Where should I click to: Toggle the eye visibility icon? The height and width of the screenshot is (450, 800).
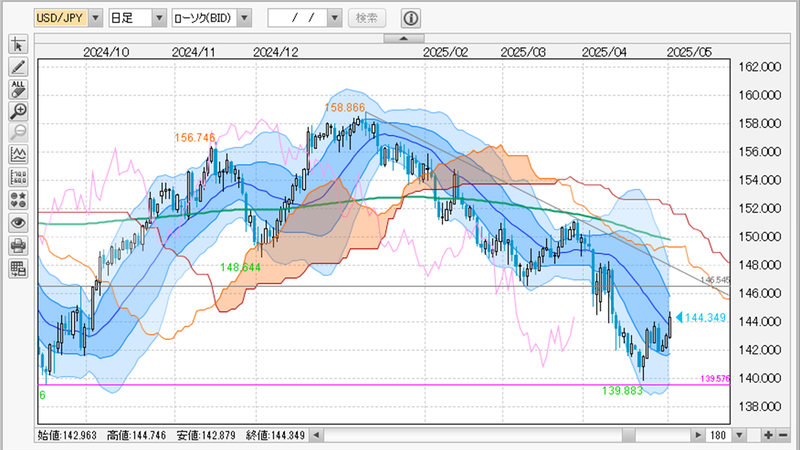point(18,222)
